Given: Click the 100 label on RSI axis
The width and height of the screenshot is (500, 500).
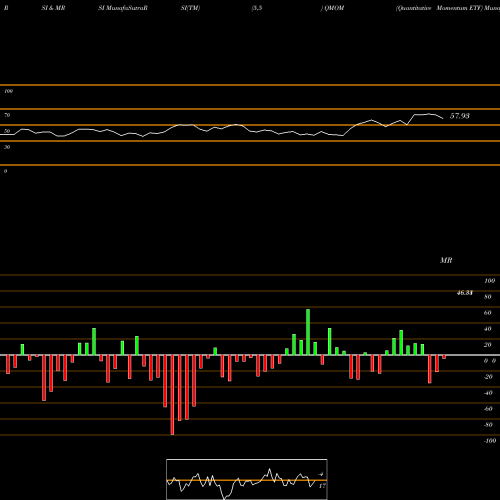Looking at the screenshot, I should coord(8,91).
